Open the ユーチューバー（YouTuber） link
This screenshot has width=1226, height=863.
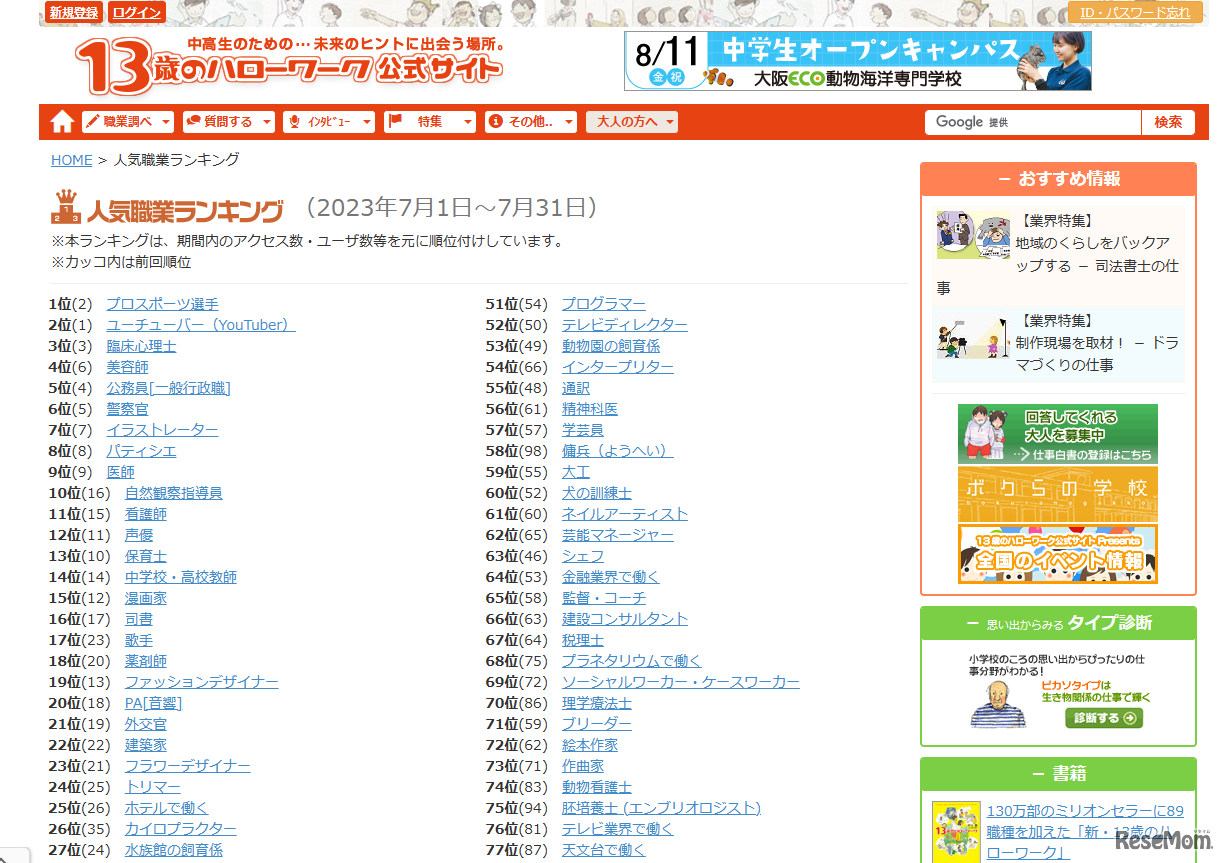pyautogui.click(x=201, y=325)
